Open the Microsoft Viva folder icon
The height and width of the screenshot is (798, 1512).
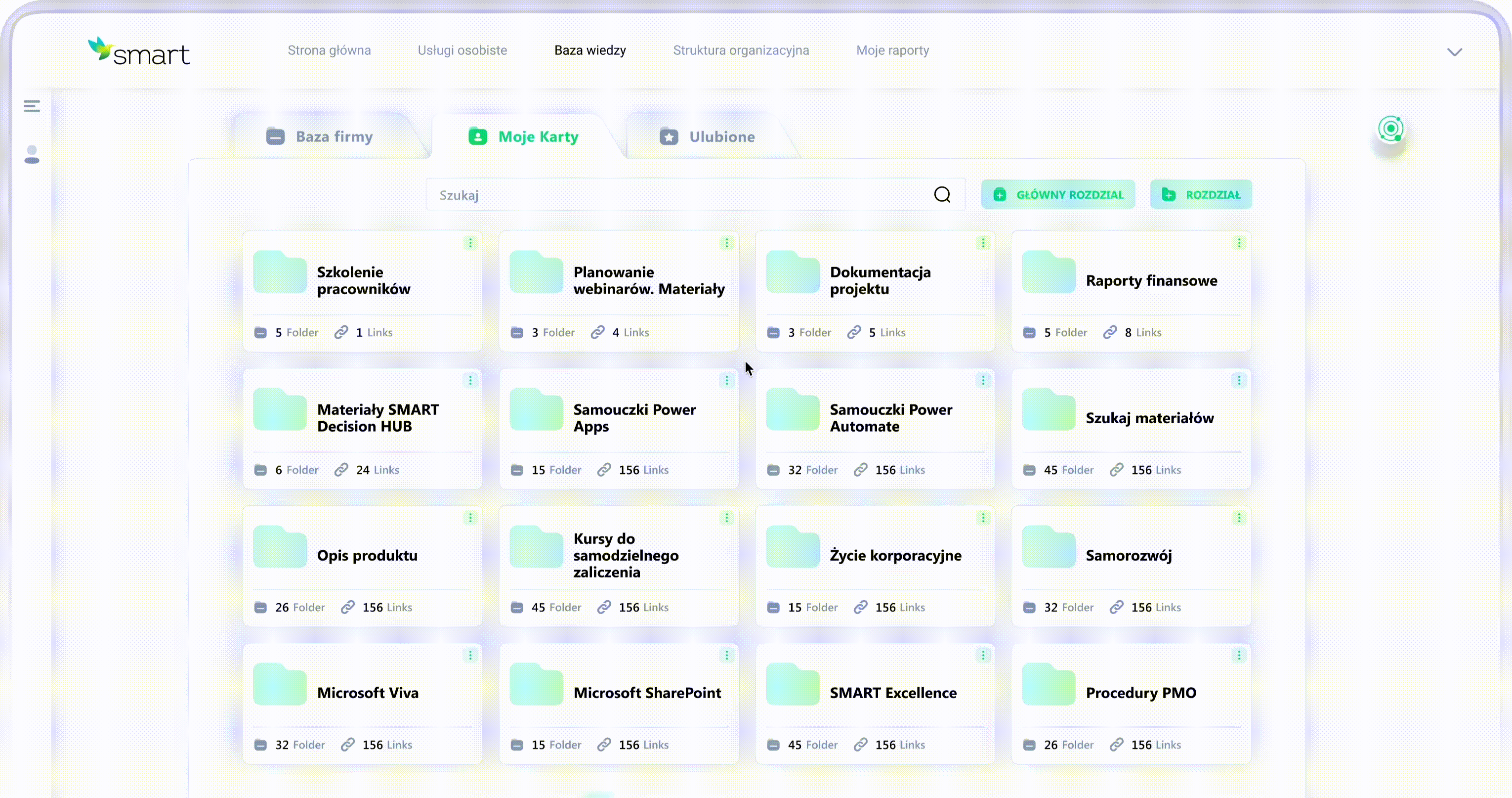coord(280,685)
